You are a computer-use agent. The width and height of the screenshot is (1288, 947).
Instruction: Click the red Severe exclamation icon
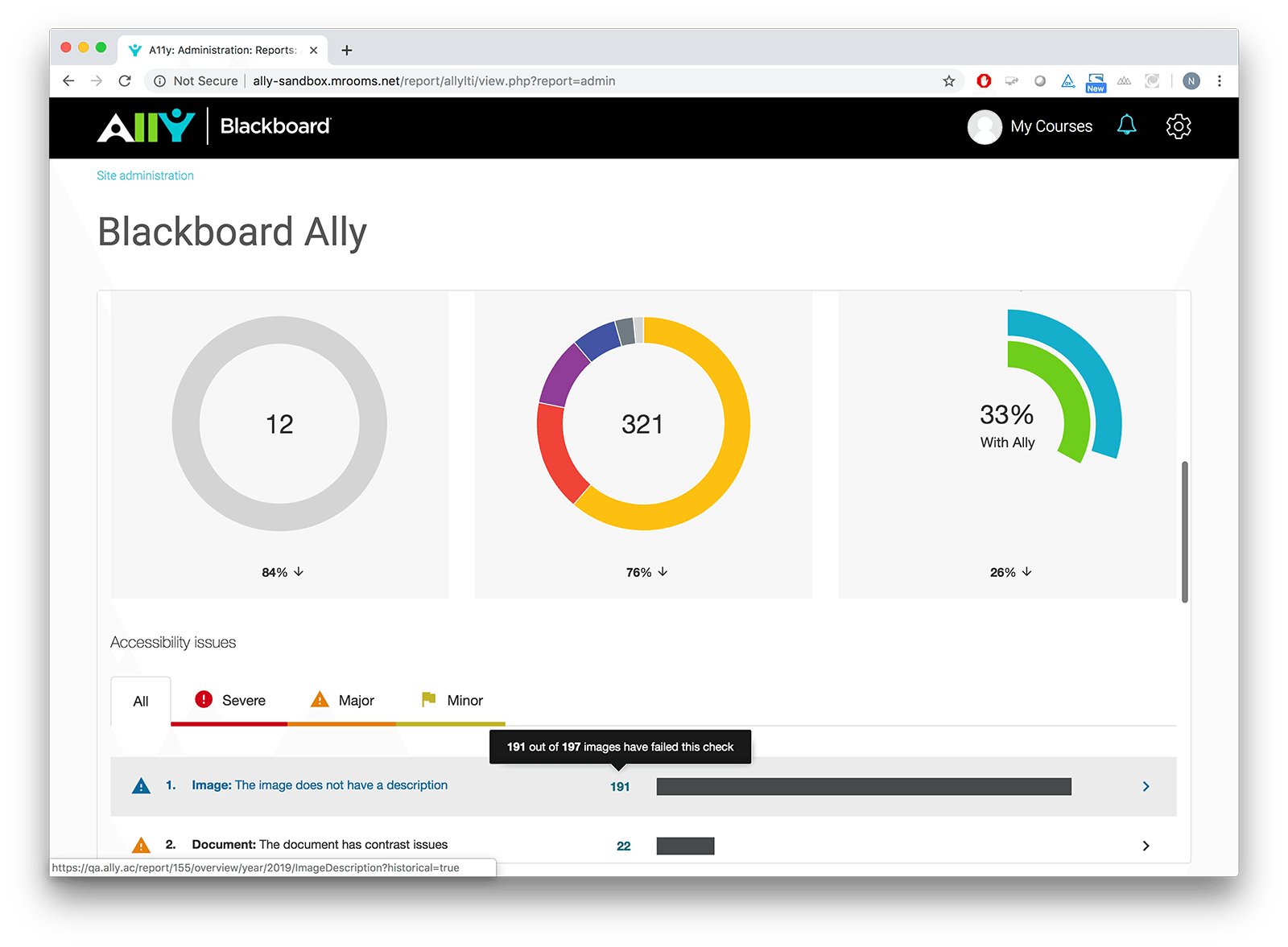[x=204, y=699]
